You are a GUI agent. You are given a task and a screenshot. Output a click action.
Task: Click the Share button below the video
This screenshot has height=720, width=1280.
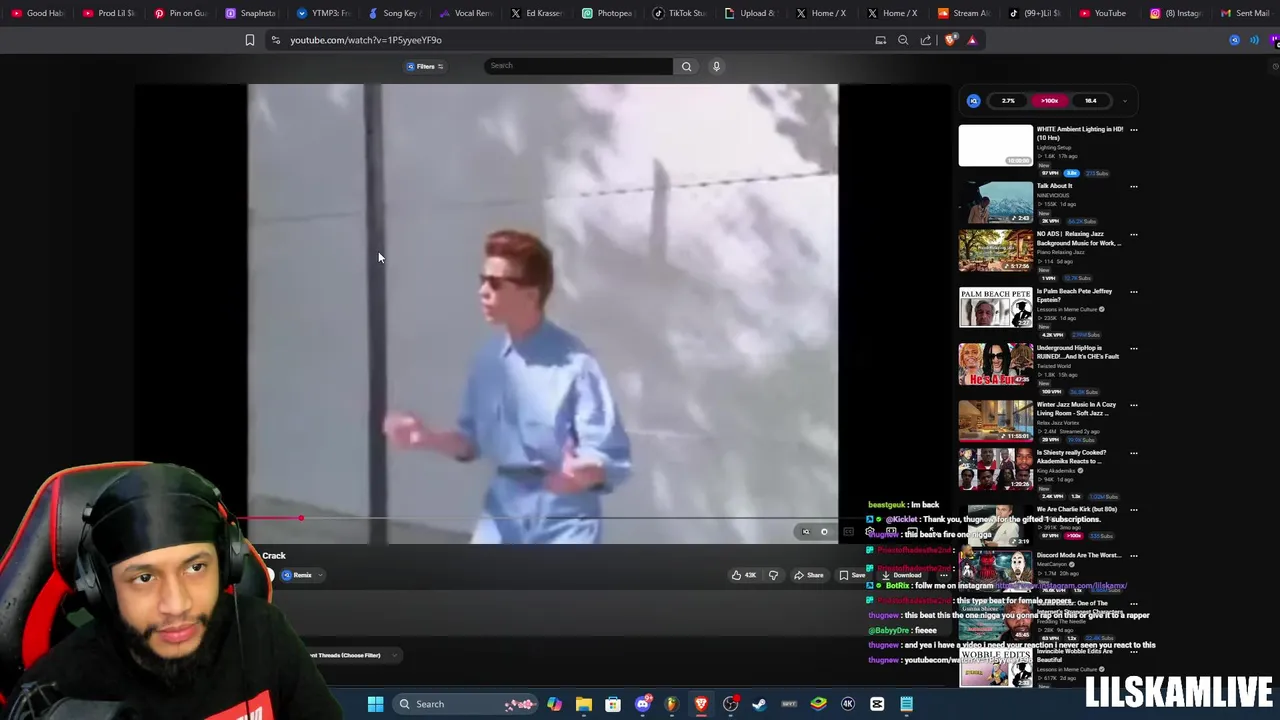coord(809,575)
